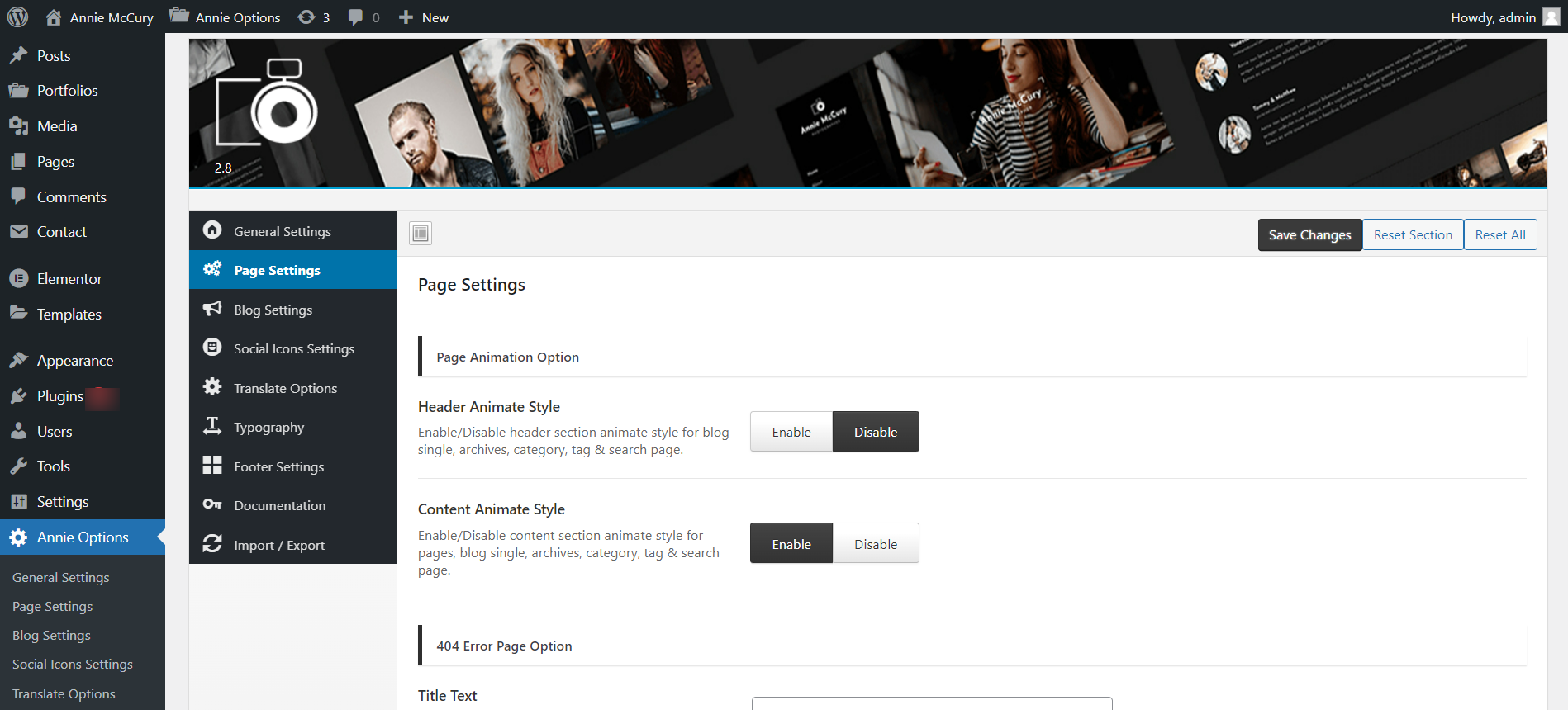Open Annie Options link in admin bar

point(225,17)
